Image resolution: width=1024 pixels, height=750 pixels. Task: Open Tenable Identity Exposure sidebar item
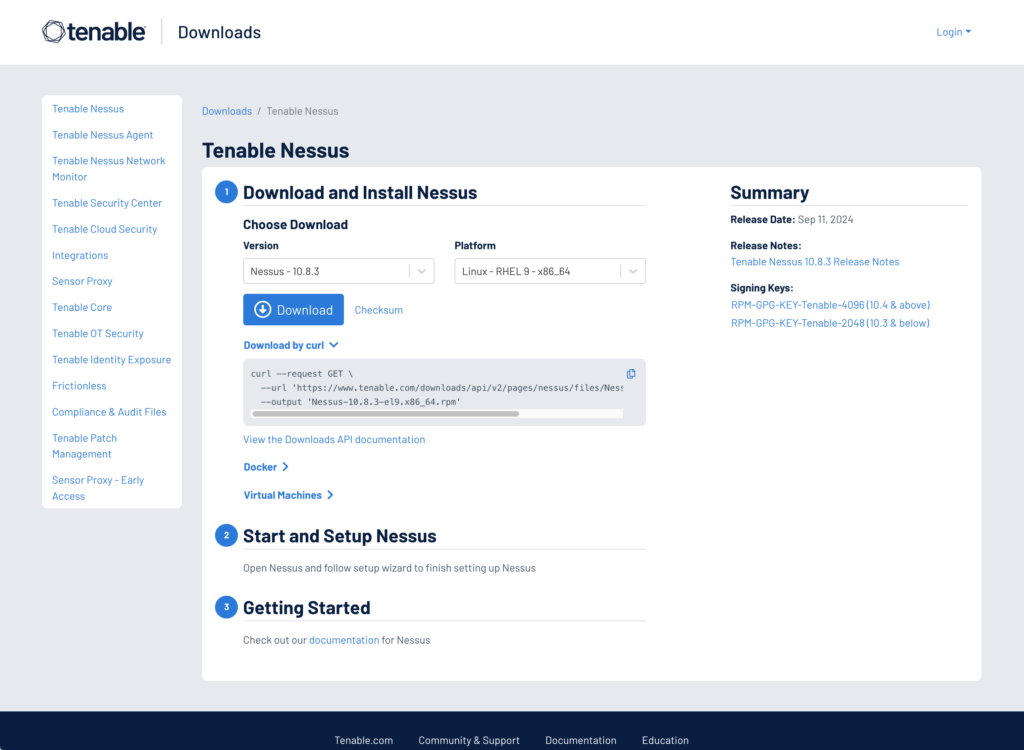click(112, 360)
